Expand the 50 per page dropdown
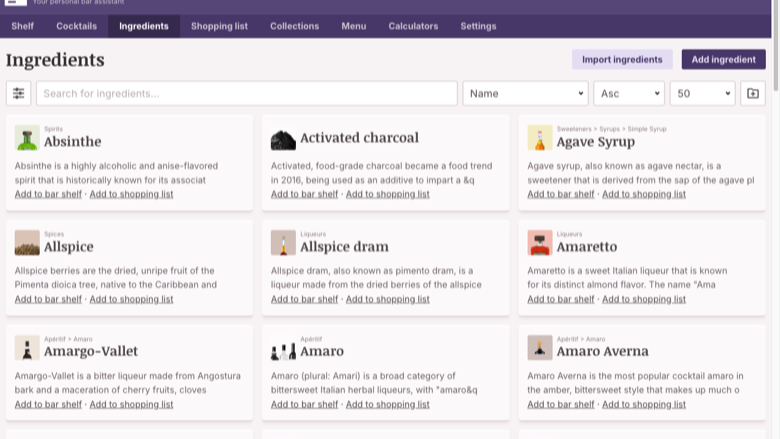This screenshot has width=780, height=439. tap(702, 93)
